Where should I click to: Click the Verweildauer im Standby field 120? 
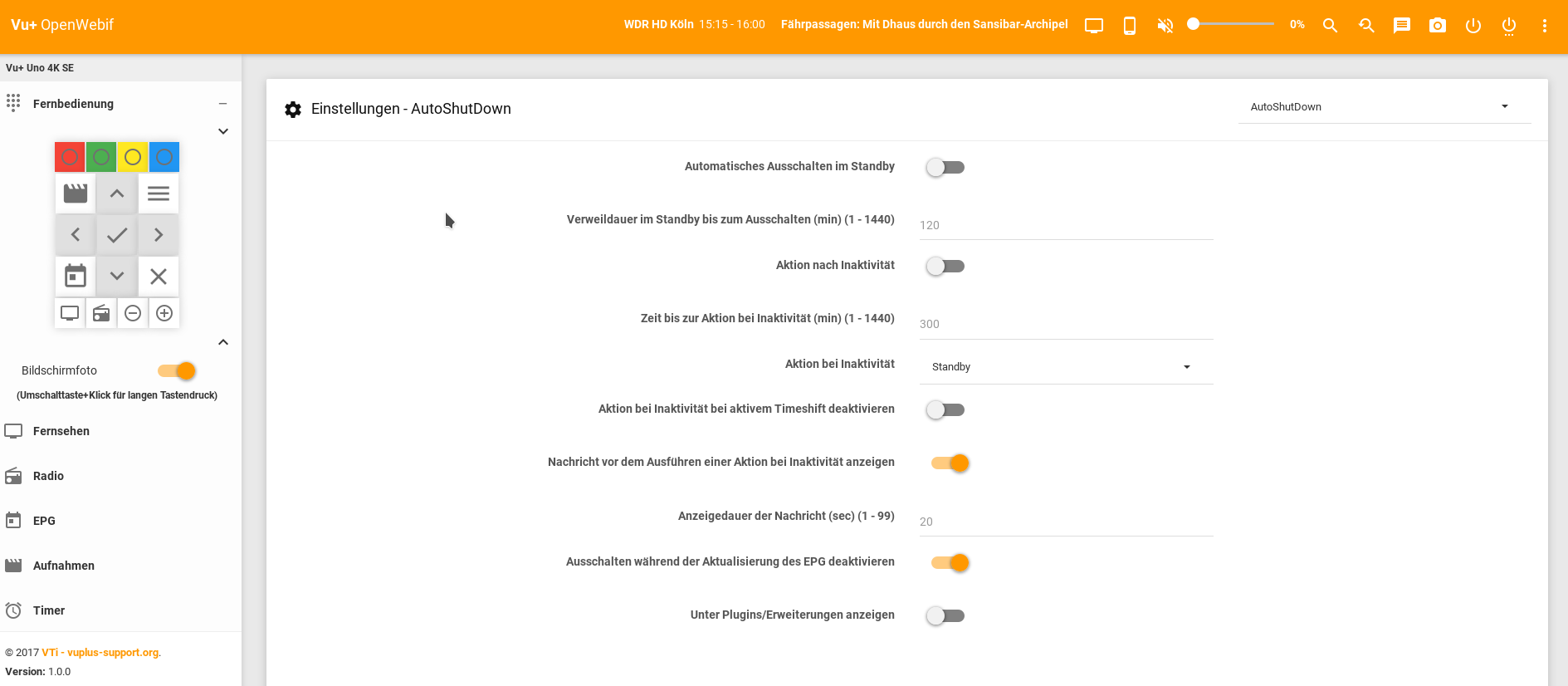point(1066,225)
